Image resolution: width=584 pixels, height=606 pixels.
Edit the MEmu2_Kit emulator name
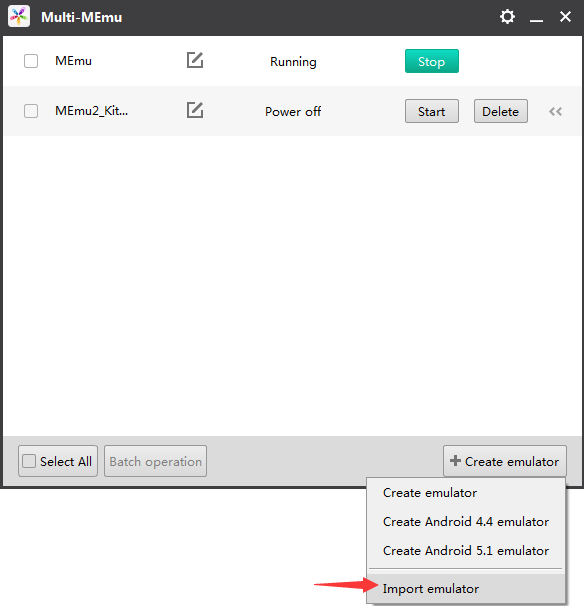(x=195, y=111)
